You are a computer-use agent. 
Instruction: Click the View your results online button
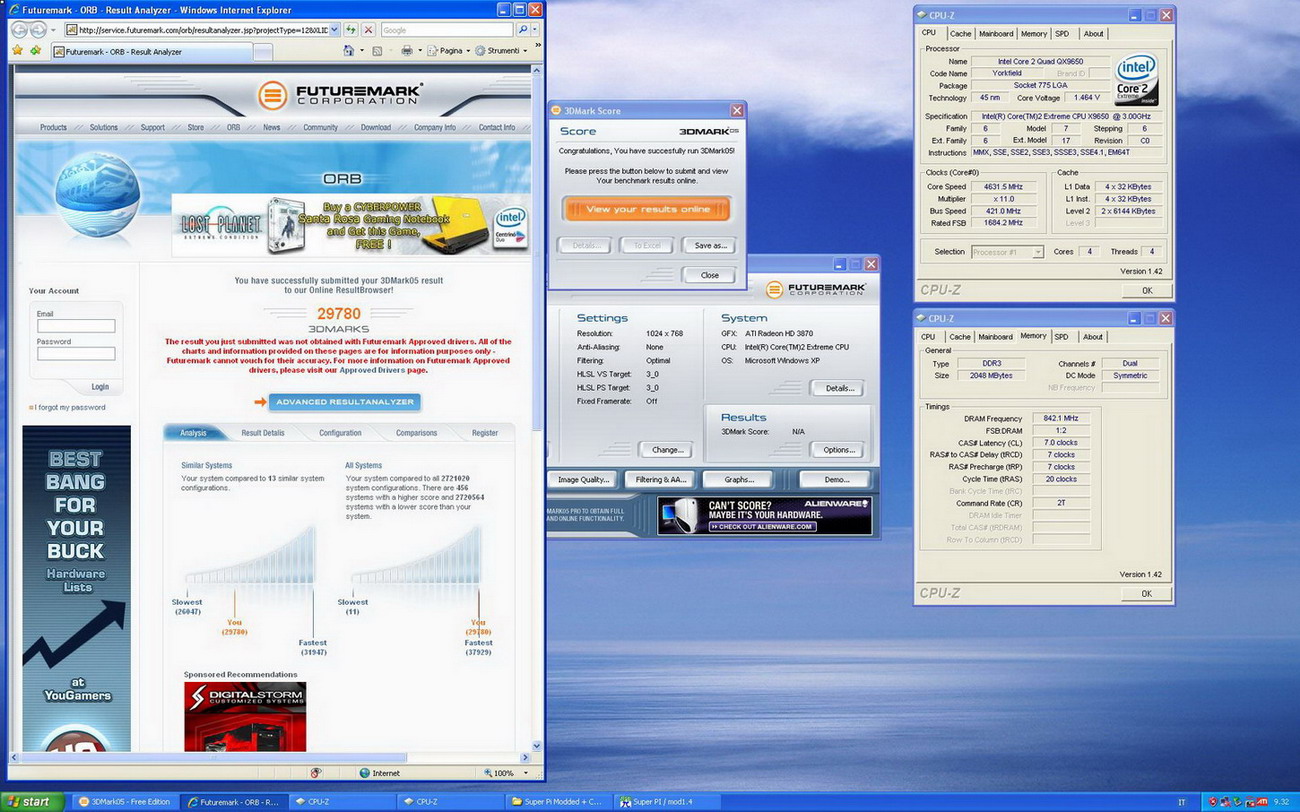647,209
